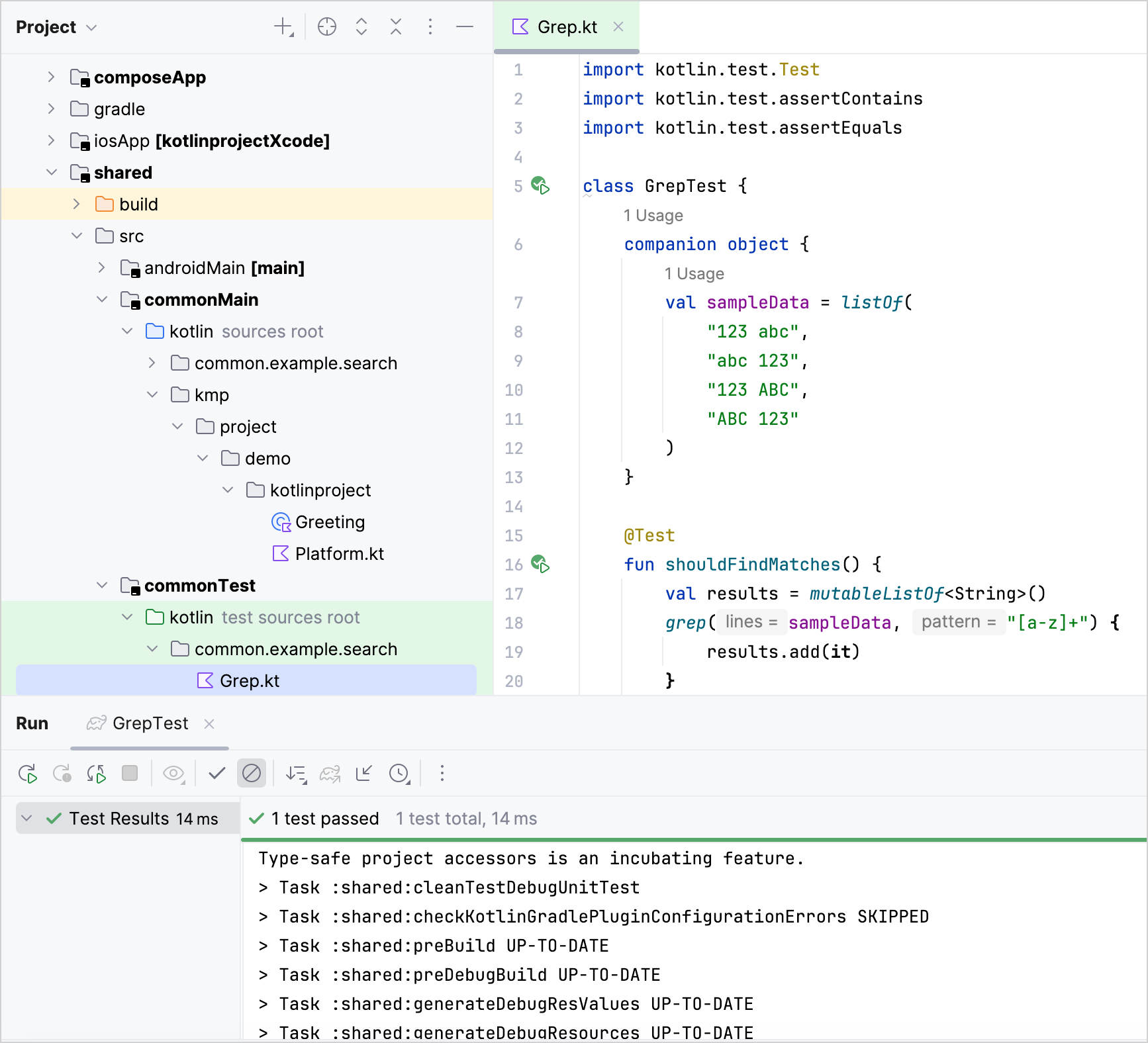
Task: Click the Rerun tests icon
Action: click(28, 773)
